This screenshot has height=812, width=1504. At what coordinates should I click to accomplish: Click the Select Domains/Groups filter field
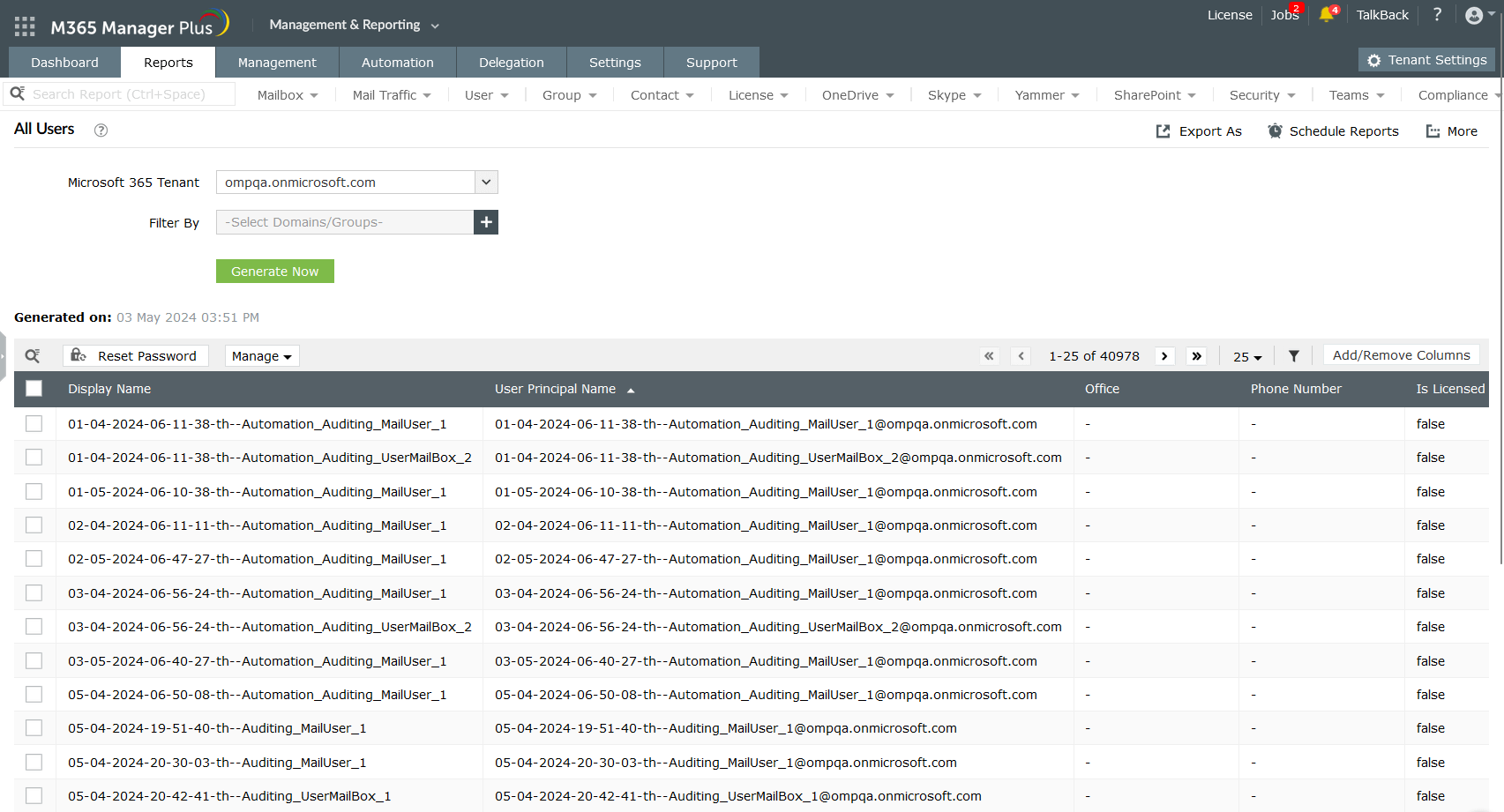point(345,222)
